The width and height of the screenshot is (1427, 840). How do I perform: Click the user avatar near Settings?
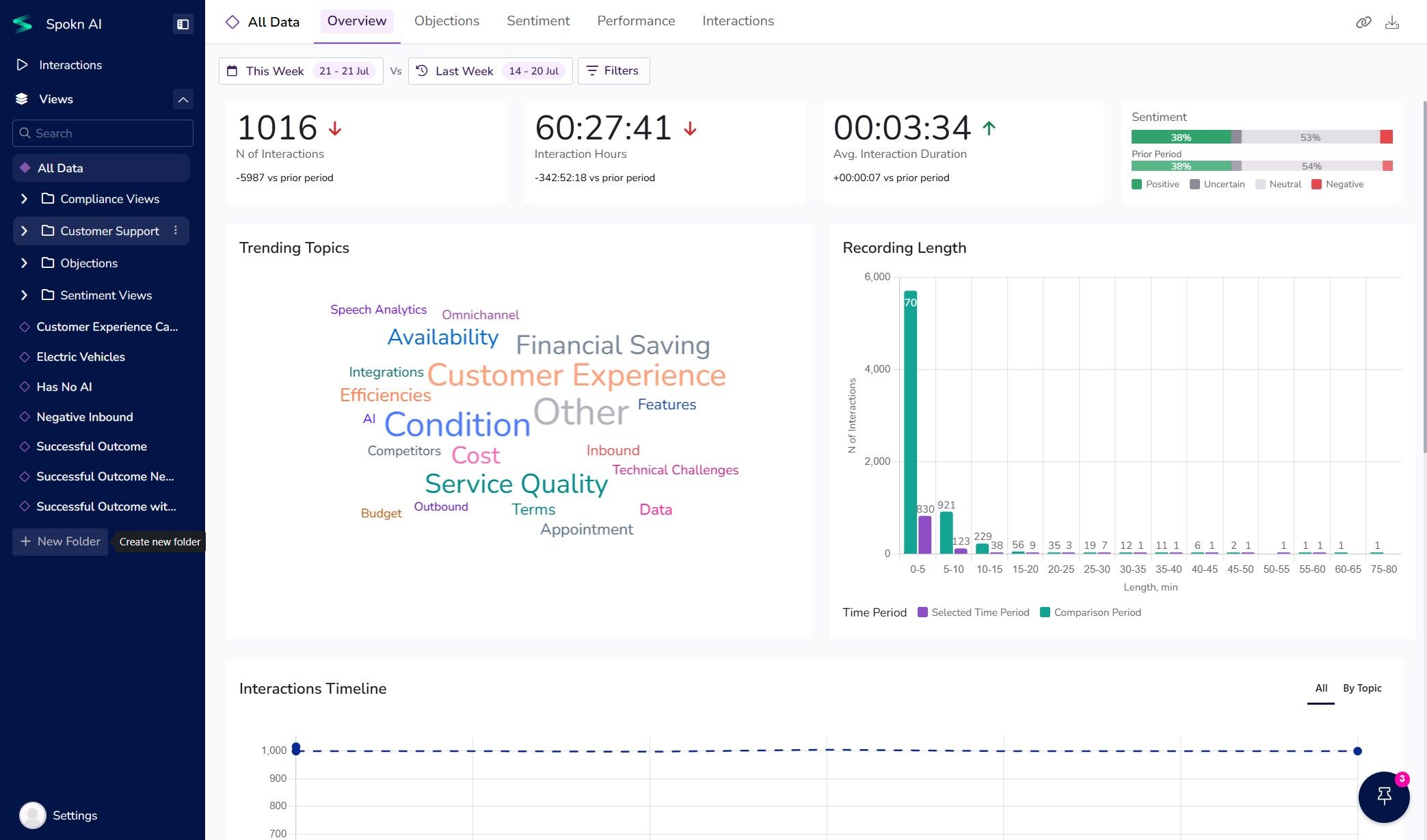tap(32, 815)
